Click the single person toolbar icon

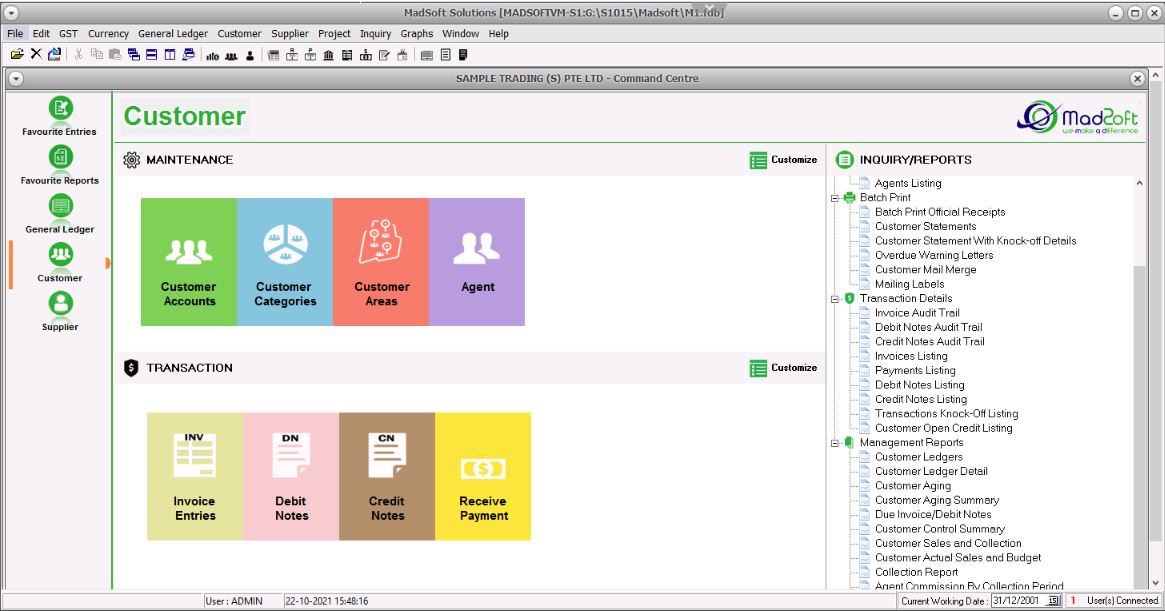coord(250,55)
